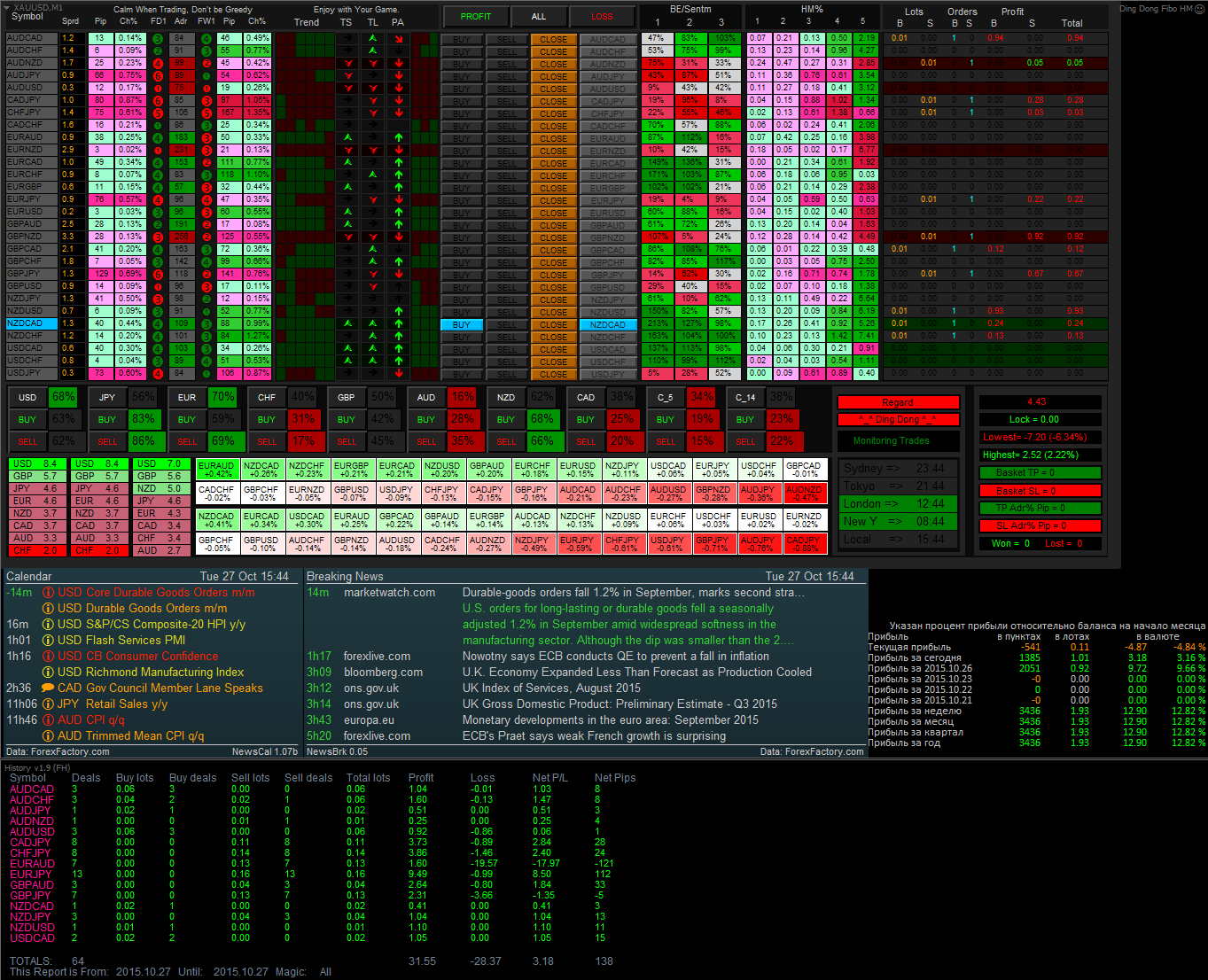The width and height of the screenshot is (1208, 980).
Task: Click the EURAUD +0.42% tile
Action: tap(216, 470)
